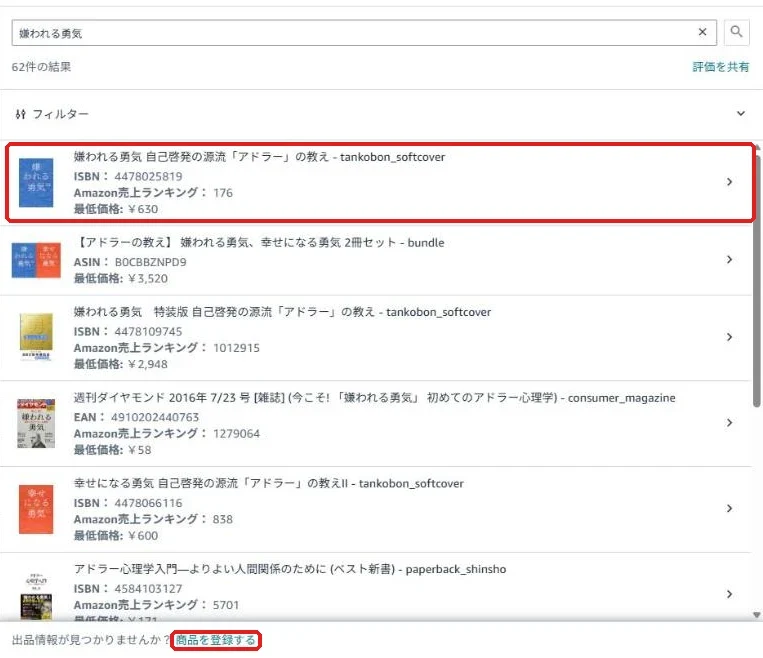Image resolution: width=763 pixels, height=658 pixels.
Task: Click アドラー心理学入門 book cover thumbnail
Action: point(36,596)
